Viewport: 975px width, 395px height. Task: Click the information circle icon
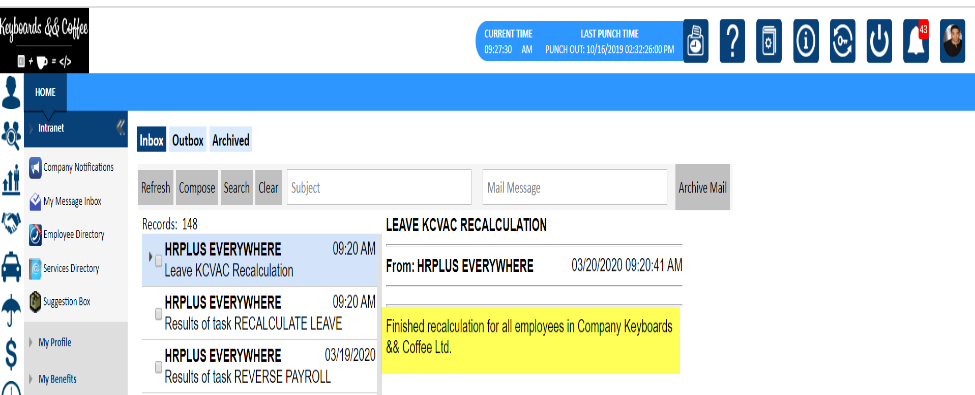pyautogui.click(x=806, y=41)
